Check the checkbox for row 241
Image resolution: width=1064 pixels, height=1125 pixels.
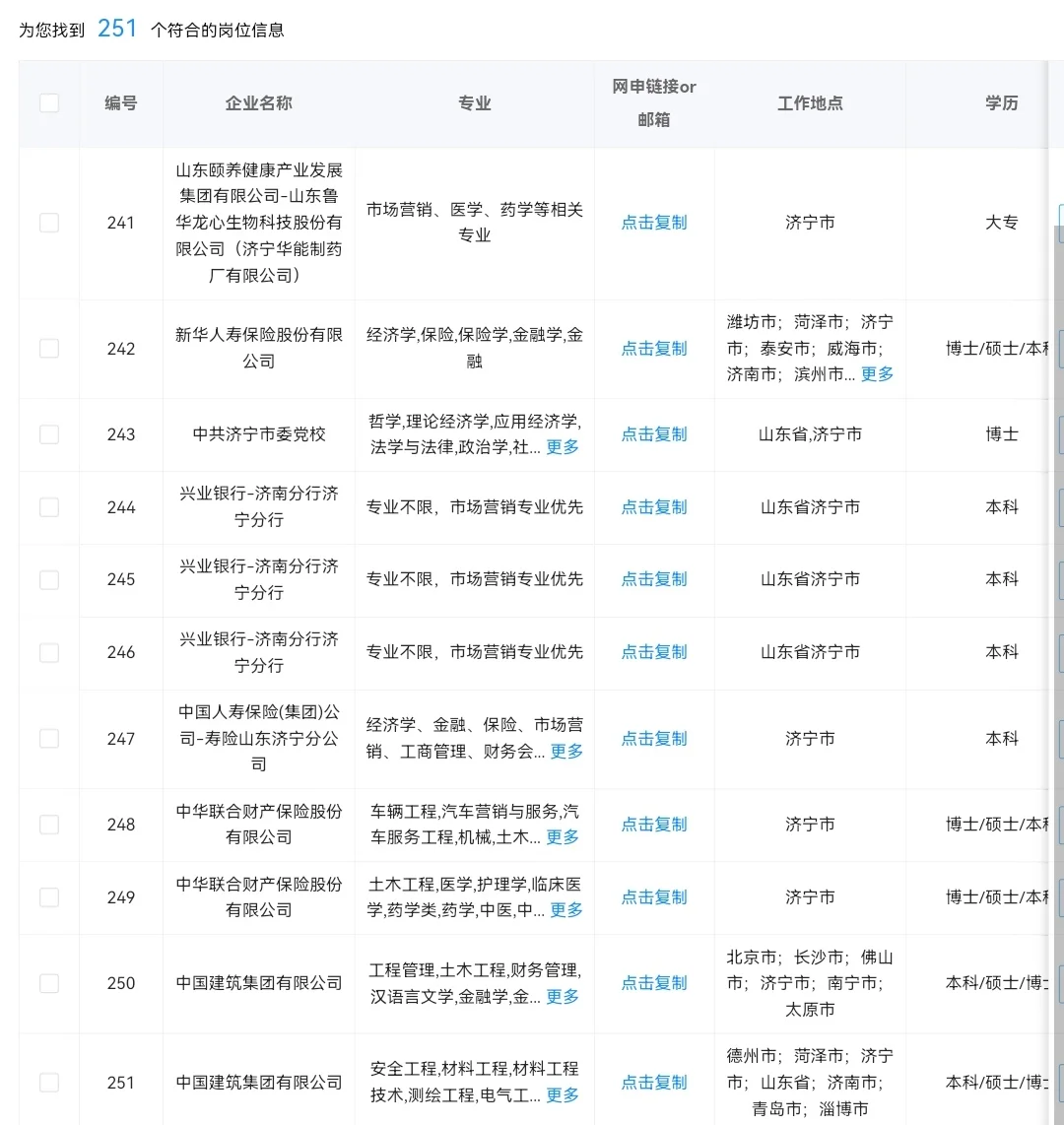pos(49,223)
